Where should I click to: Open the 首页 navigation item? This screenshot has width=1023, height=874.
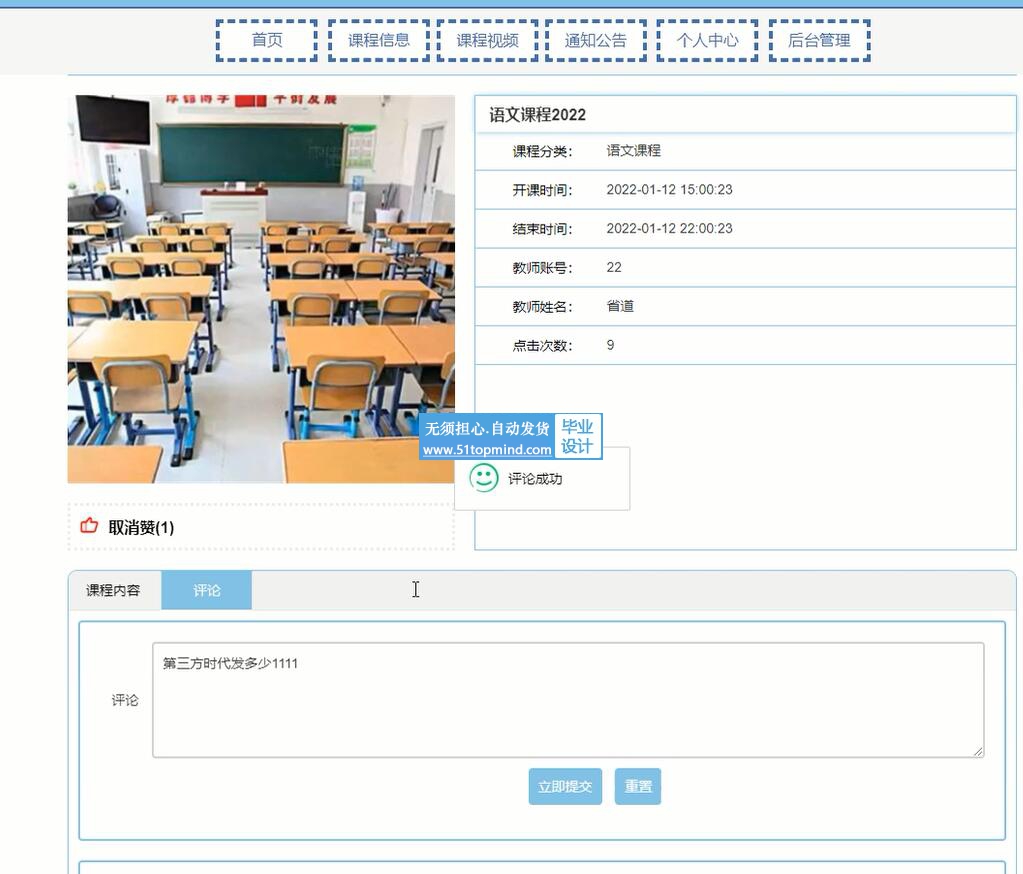pos(267,40)
